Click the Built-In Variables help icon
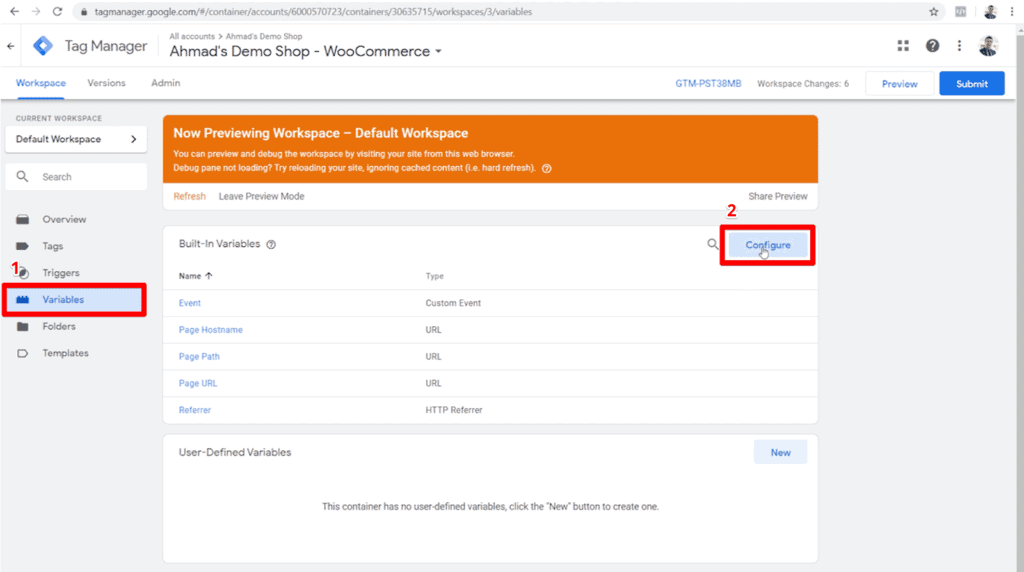Screen dimensions: 1024x572 click(x=271, y=244)
